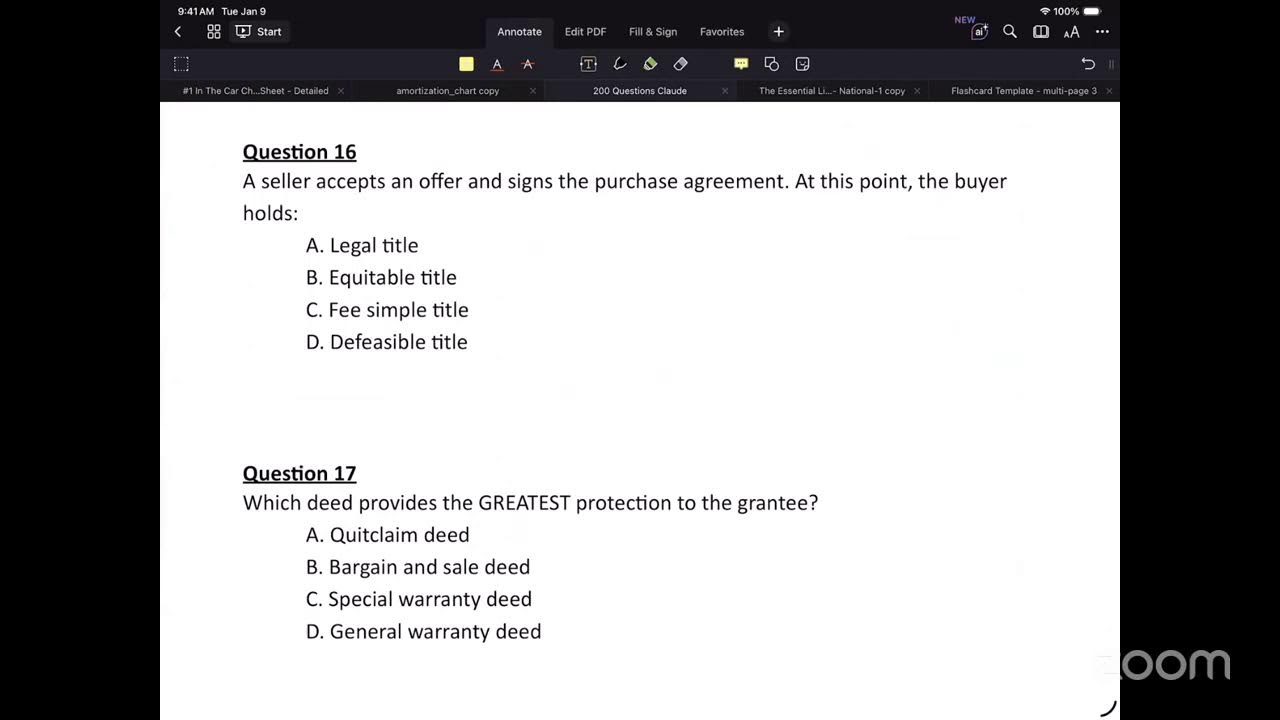Open the AI assistant icon
This screenshot has width=1280, height=720.
[979, 32]
